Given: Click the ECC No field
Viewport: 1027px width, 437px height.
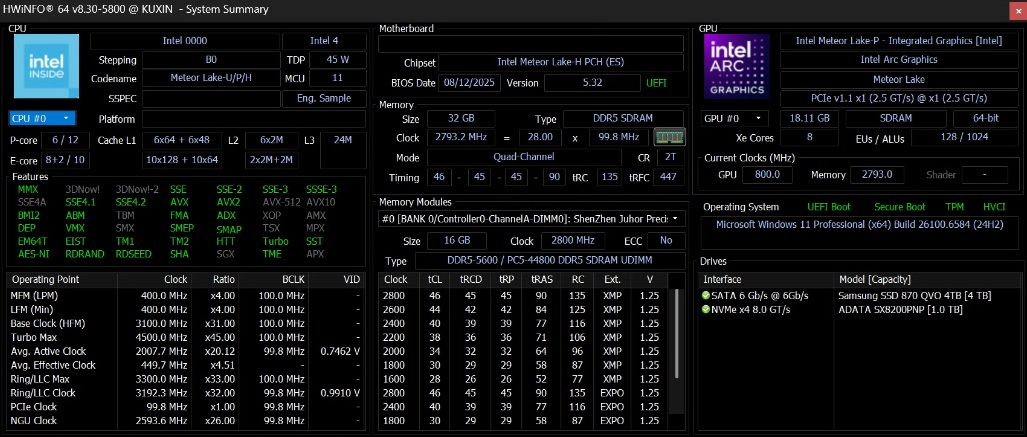Looking at the screenshot, I should click(666, 240).
